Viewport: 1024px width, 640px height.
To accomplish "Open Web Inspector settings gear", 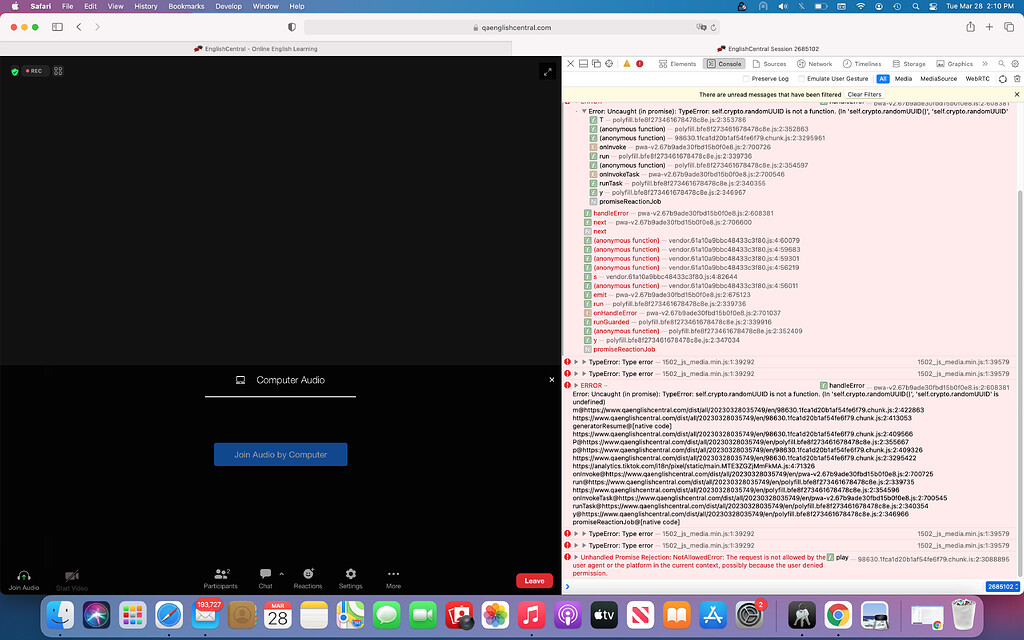I will [1017, 63].
